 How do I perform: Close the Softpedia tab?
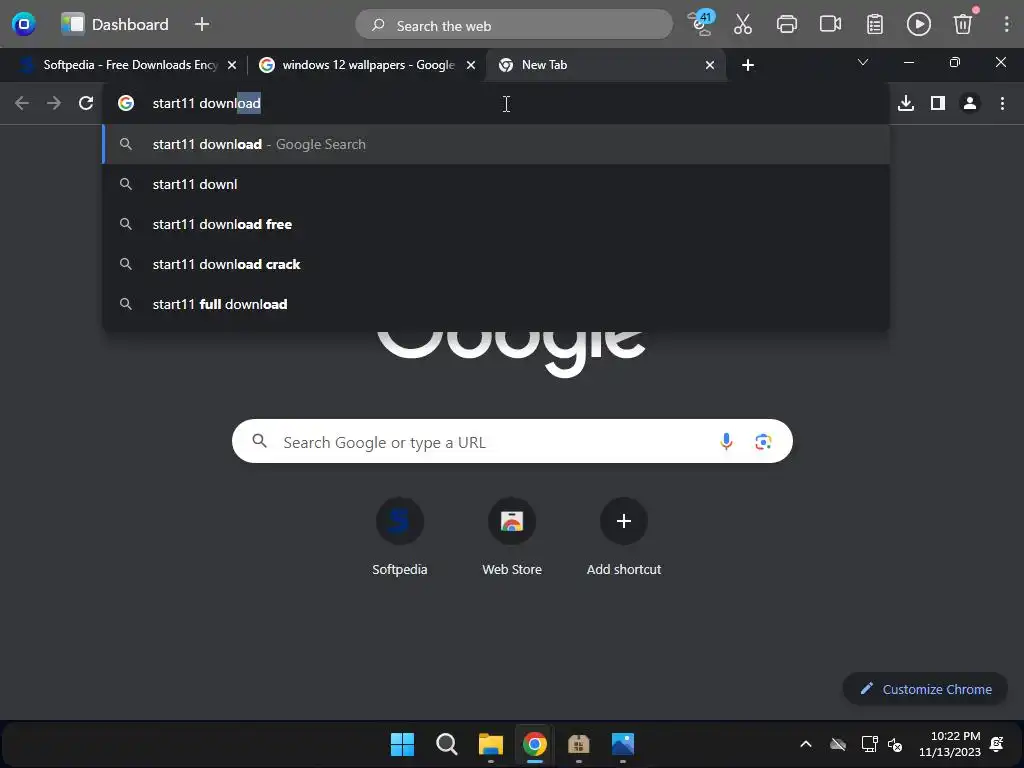232,65
